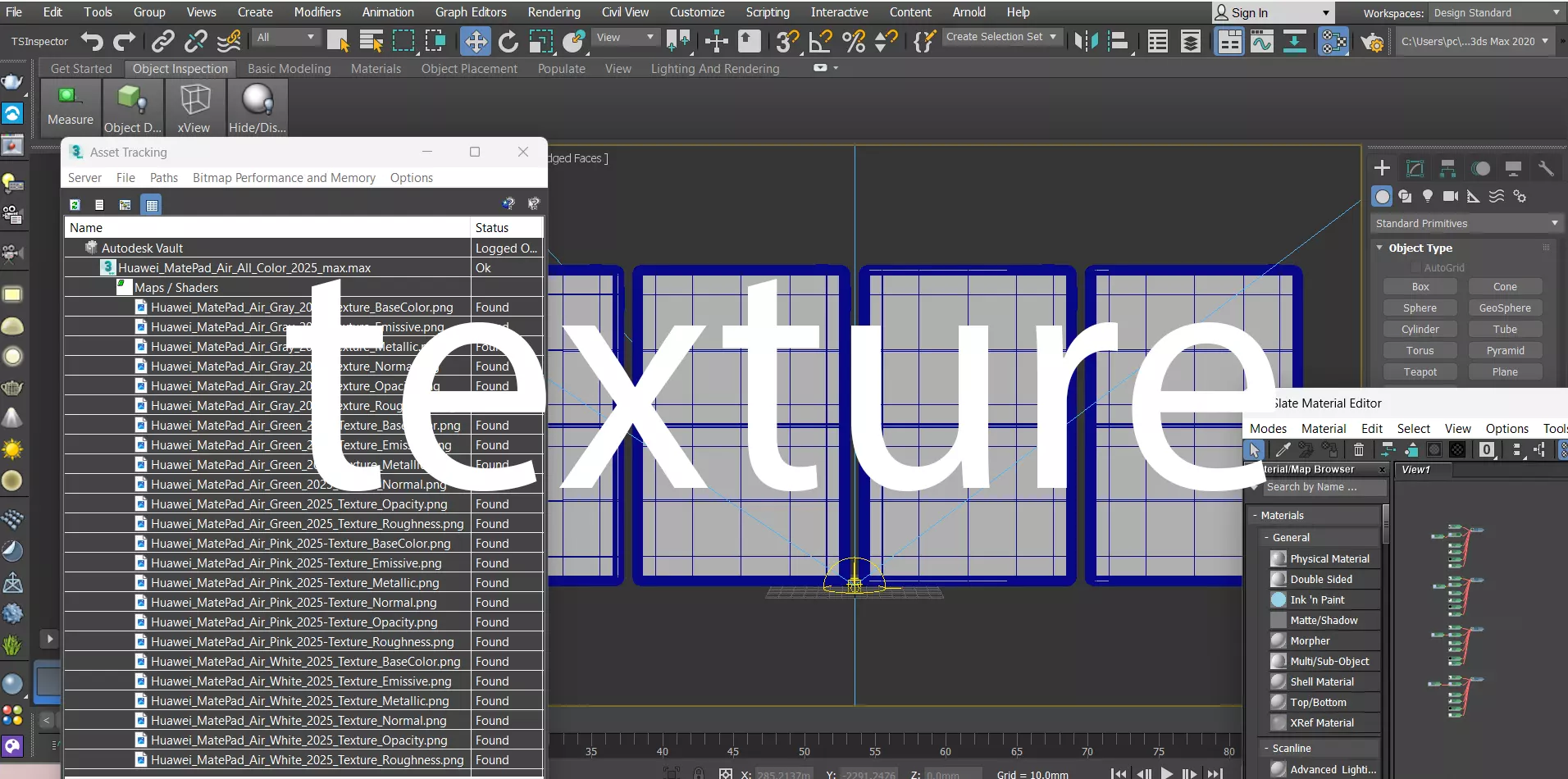
Task: Open the Edit Named Selection Sets tool
Action: click(924, 41)
